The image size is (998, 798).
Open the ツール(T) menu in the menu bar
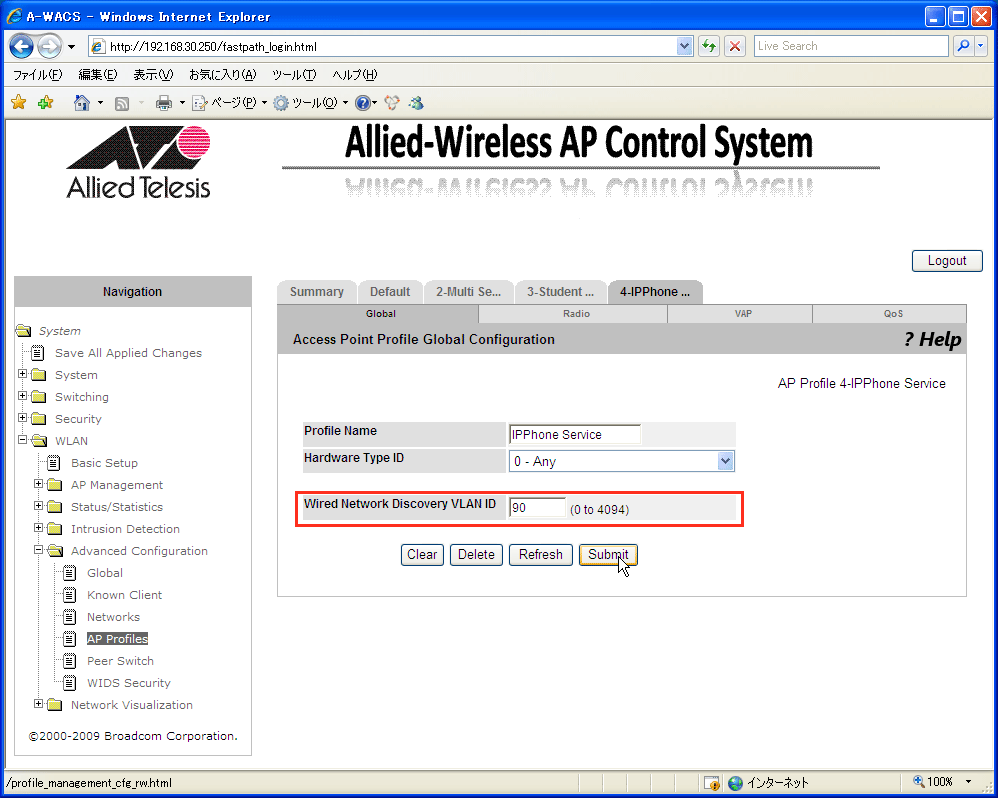point(294,74)
